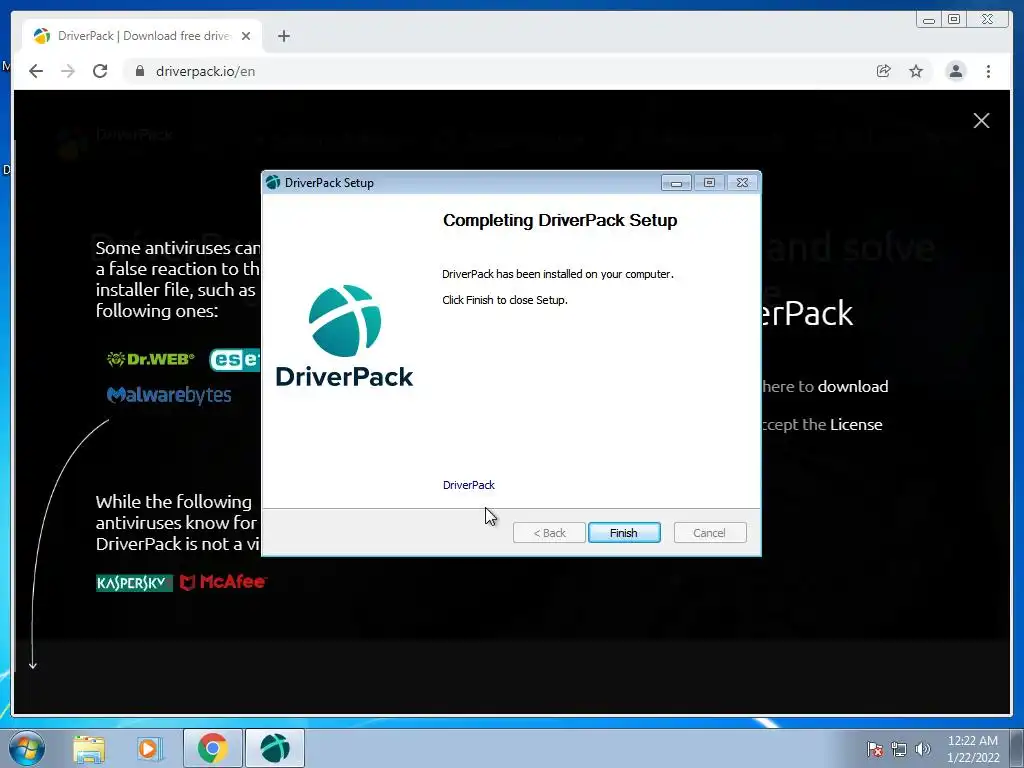Minimize the DriverPack Setup dialog

click(x=676, y=183)
